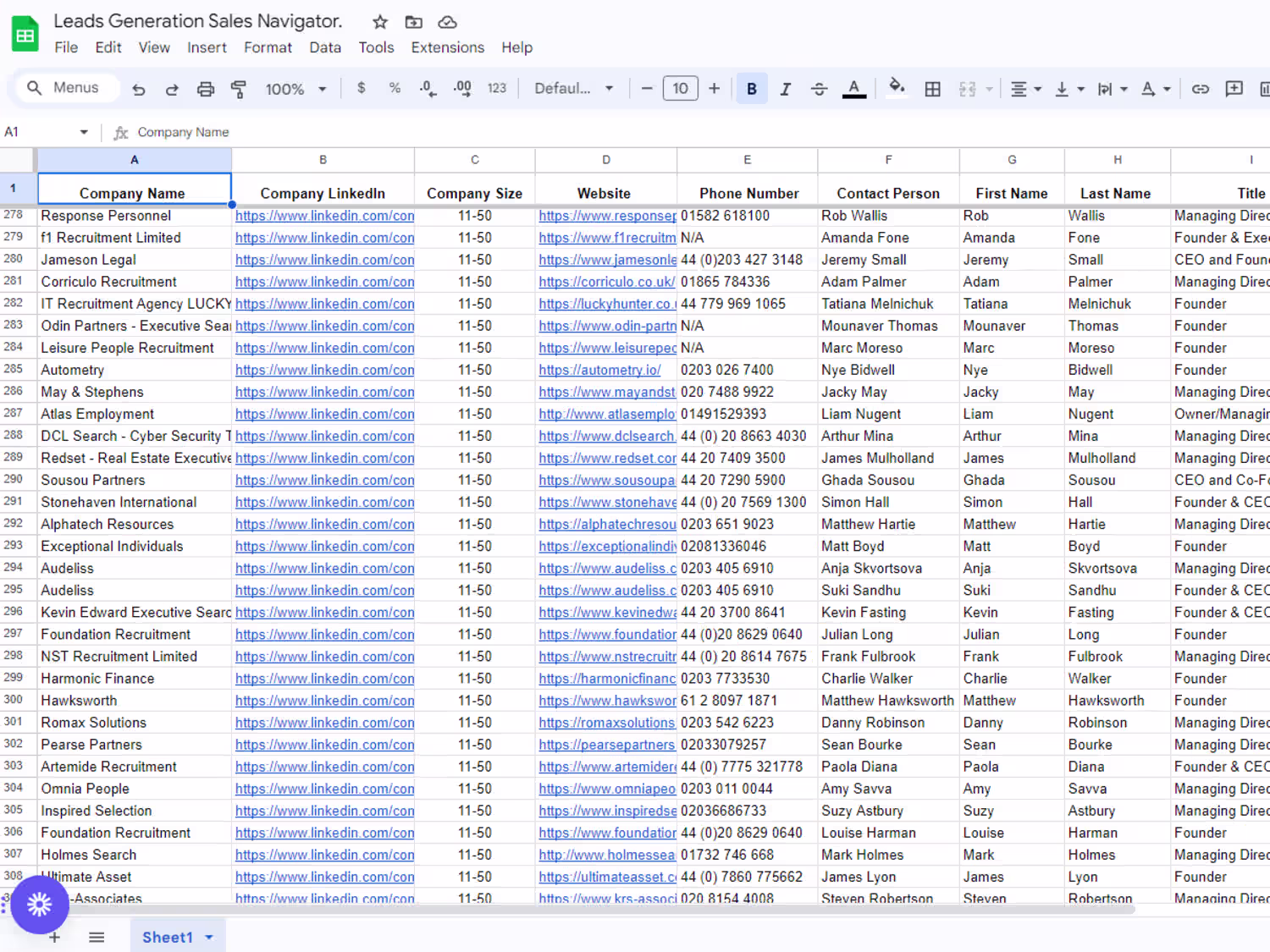Viewport: 1270px width, 952px height.
Task: Click the Print icon
Action: (x=205, y=89)
